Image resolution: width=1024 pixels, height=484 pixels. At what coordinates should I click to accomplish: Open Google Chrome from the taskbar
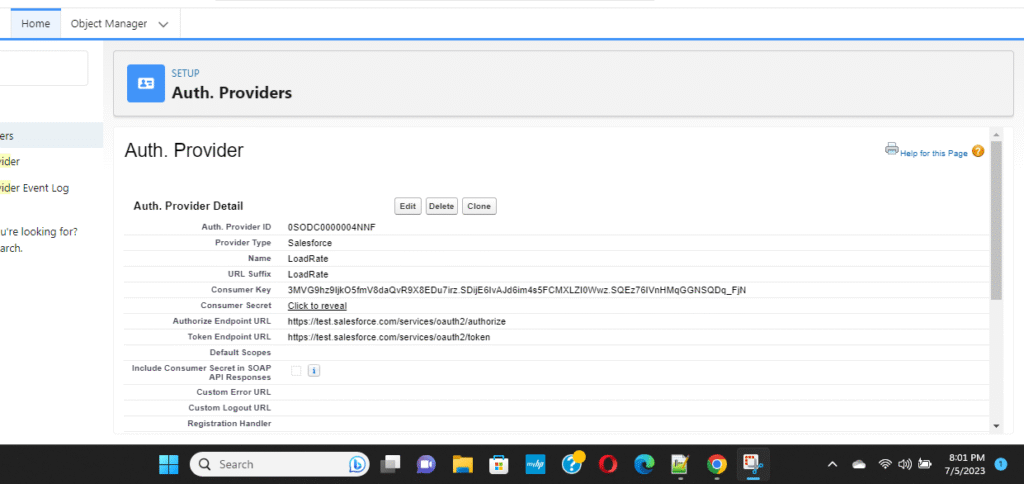pos(716,464)
